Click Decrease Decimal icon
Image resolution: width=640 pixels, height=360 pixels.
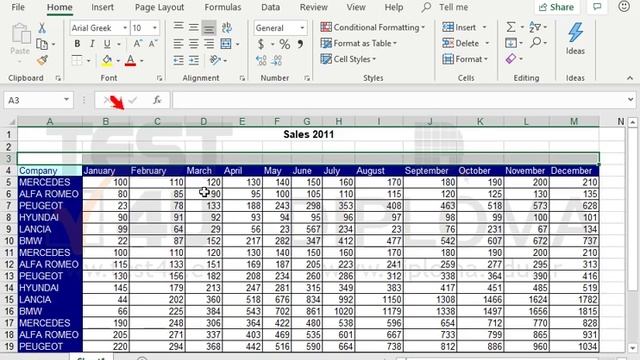tap(277, 60)
